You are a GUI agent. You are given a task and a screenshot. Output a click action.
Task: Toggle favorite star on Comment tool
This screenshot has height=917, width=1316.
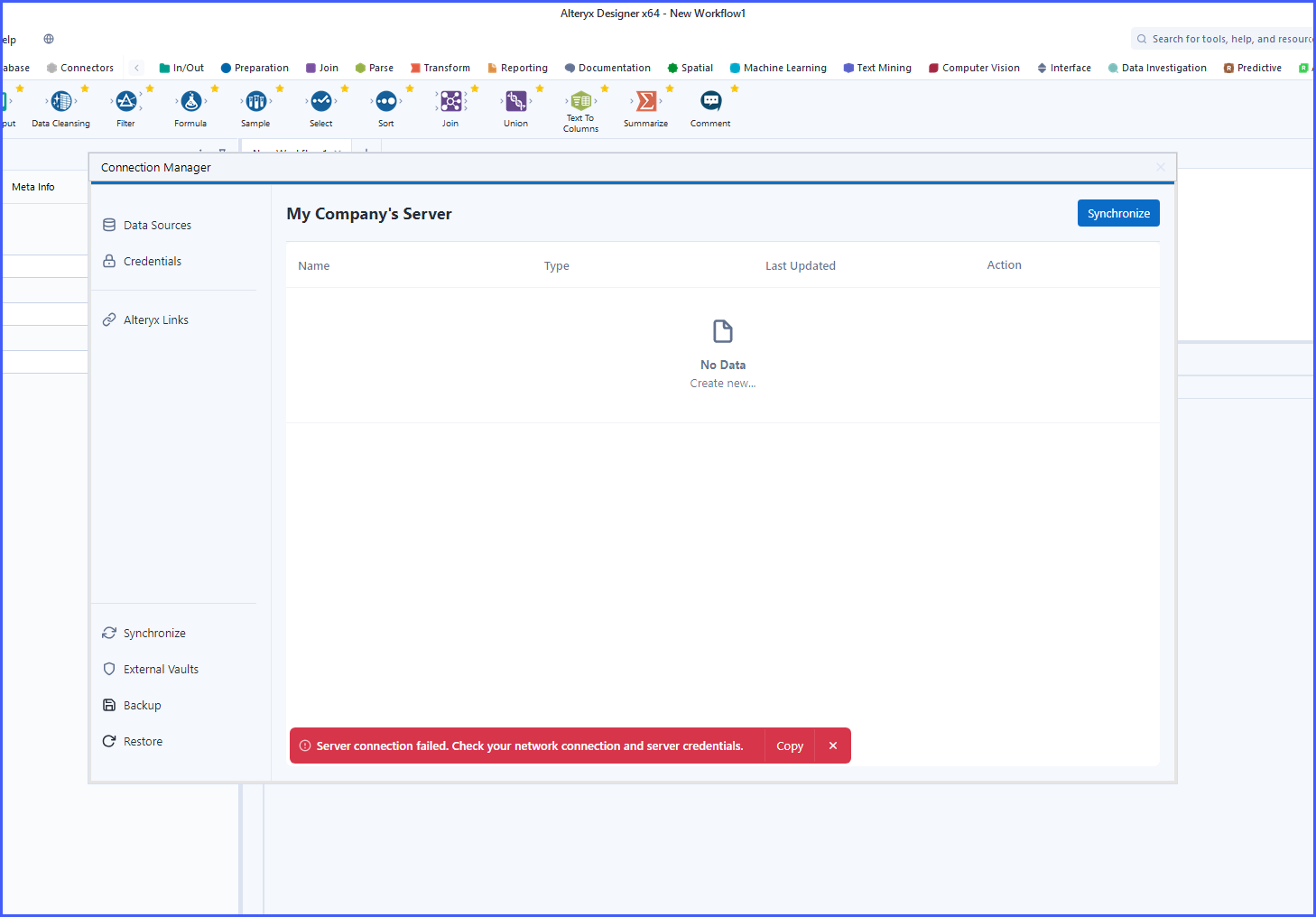pos(735,88)
